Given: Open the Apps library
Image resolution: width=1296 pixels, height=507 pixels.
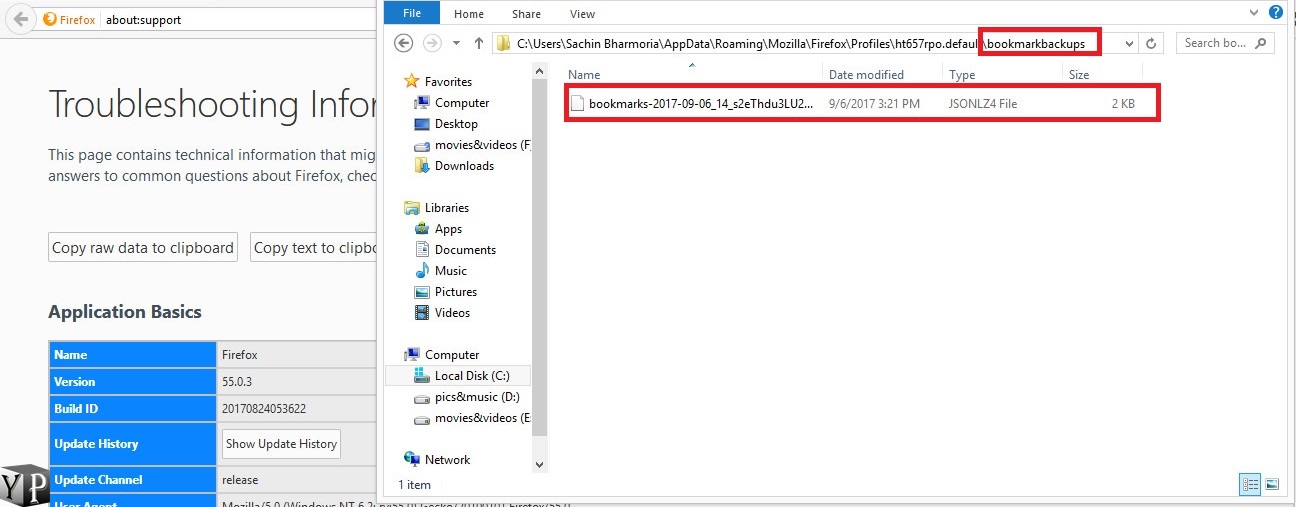Looking at the screenshot, I should tap(448, 229).
